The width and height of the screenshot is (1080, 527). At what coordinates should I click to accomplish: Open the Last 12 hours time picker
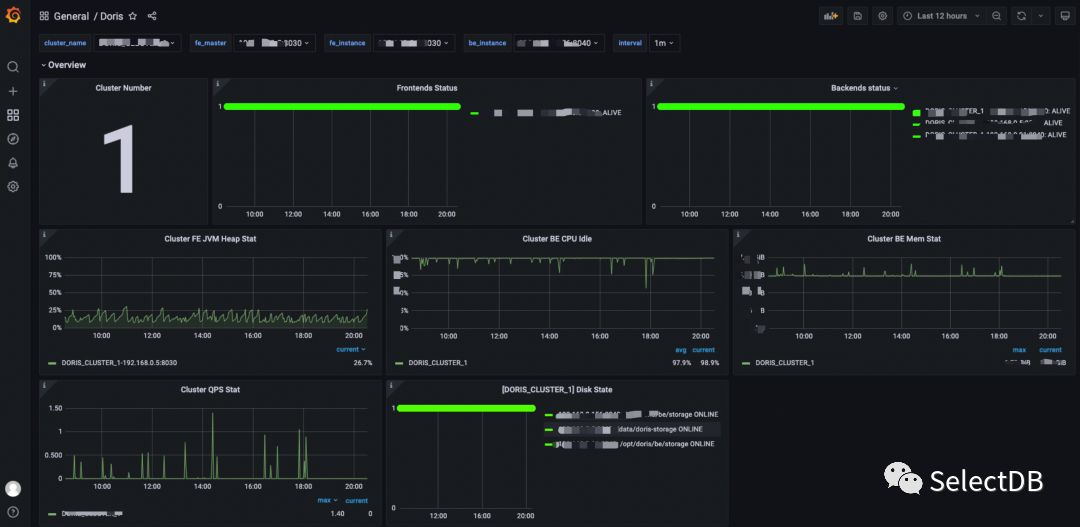[x=942, y=16]
